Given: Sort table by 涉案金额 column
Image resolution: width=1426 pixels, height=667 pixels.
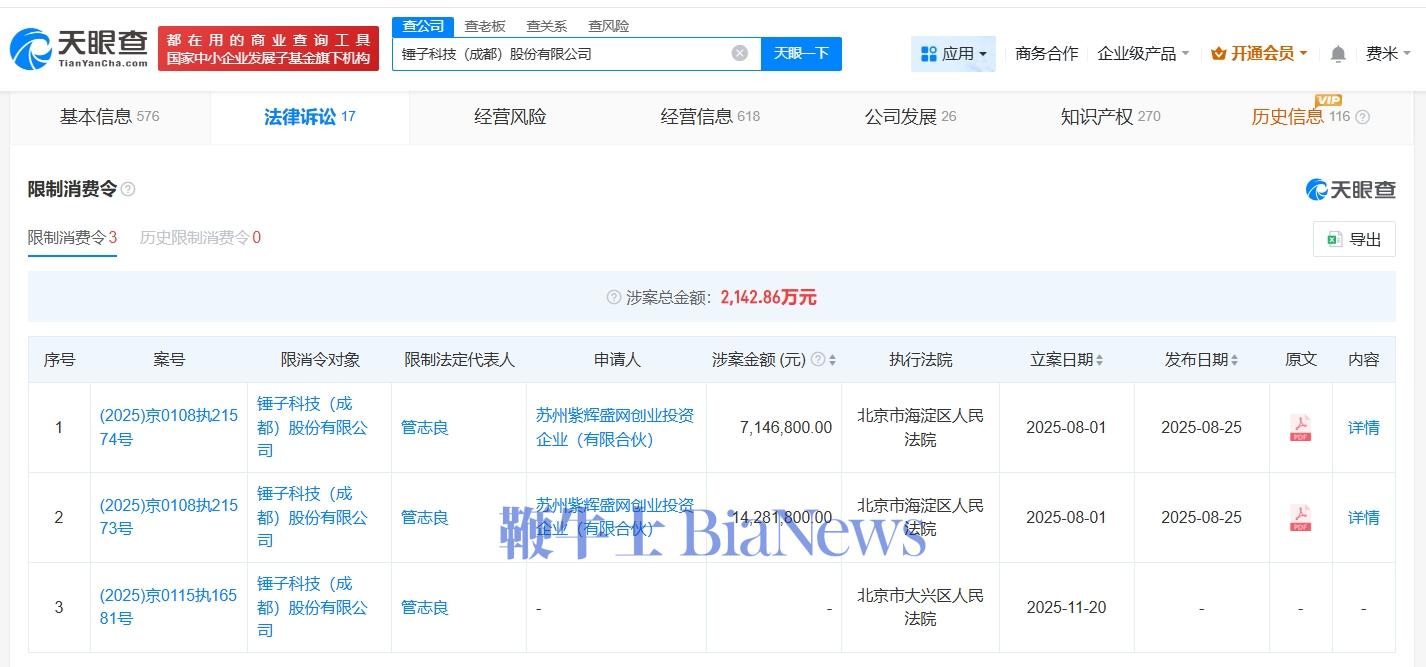Looking at the screenshot, I should point(832,360).
